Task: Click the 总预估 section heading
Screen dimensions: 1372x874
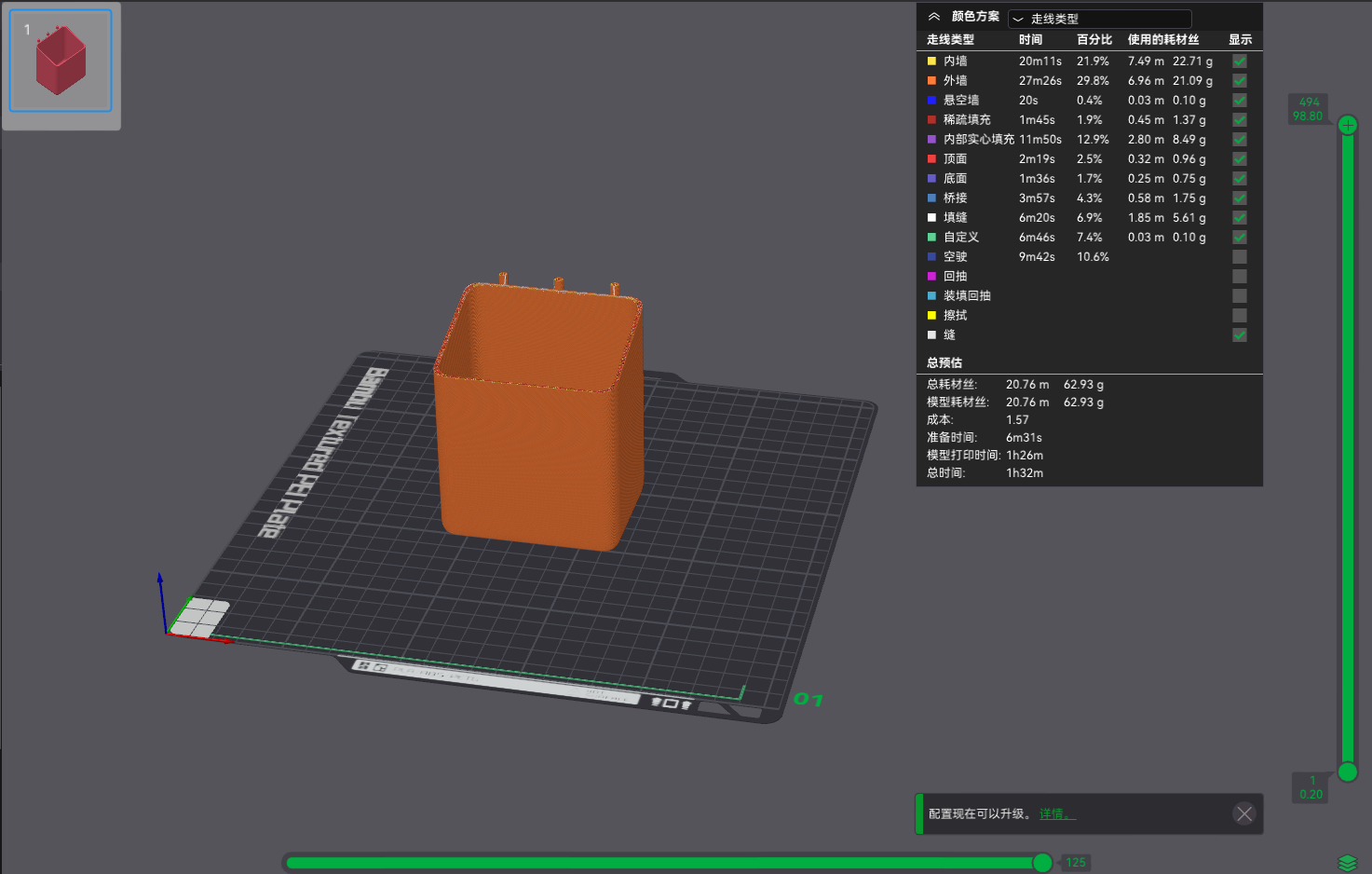Action: (944, 362)
